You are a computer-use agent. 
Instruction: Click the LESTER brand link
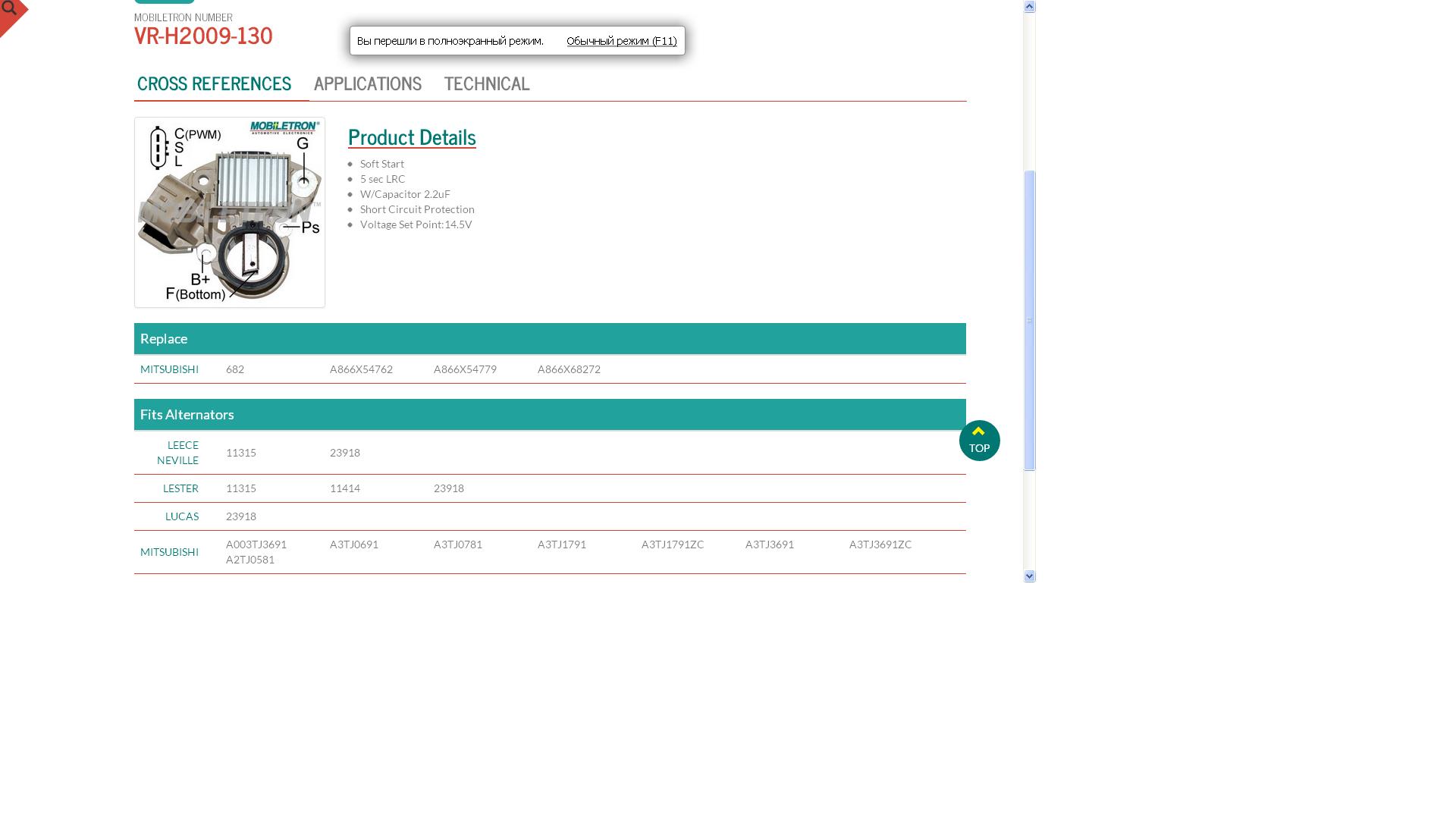pos(180,488)
